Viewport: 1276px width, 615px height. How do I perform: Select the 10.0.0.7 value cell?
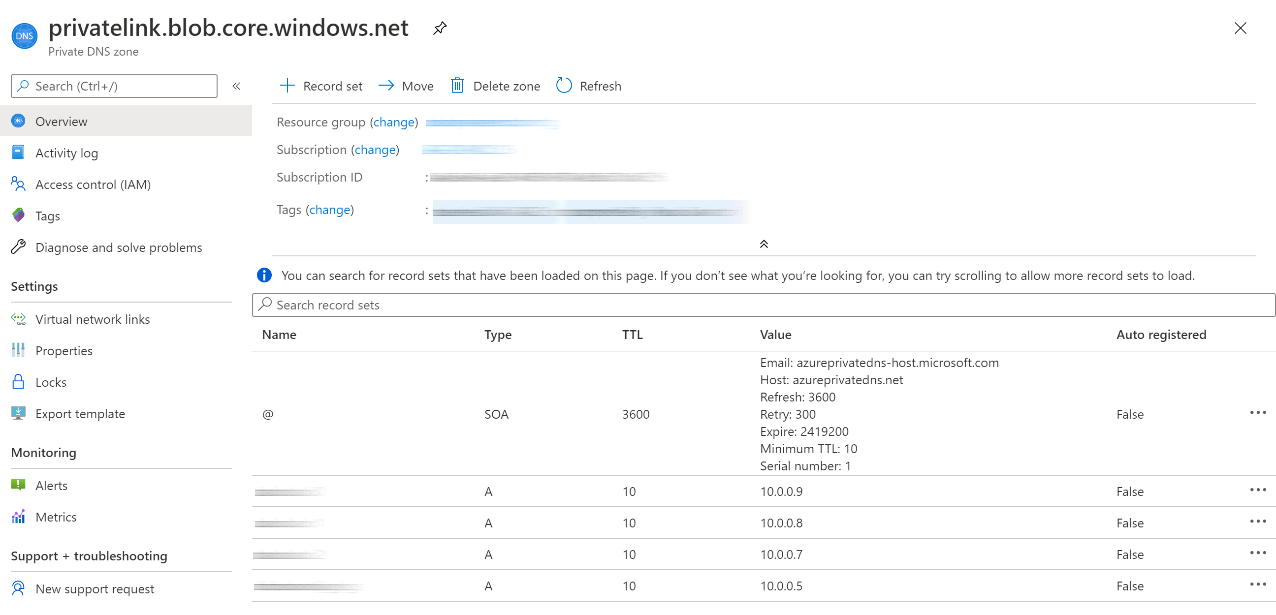(x=781, y=555)
